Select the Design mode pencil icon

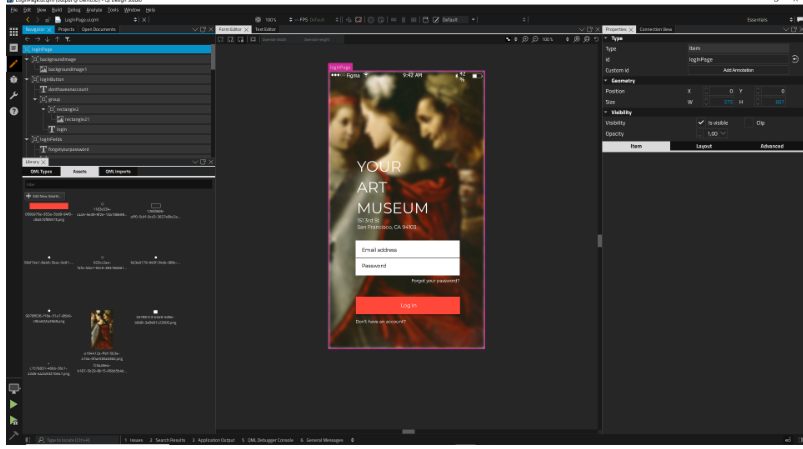[x=14, y=63]
